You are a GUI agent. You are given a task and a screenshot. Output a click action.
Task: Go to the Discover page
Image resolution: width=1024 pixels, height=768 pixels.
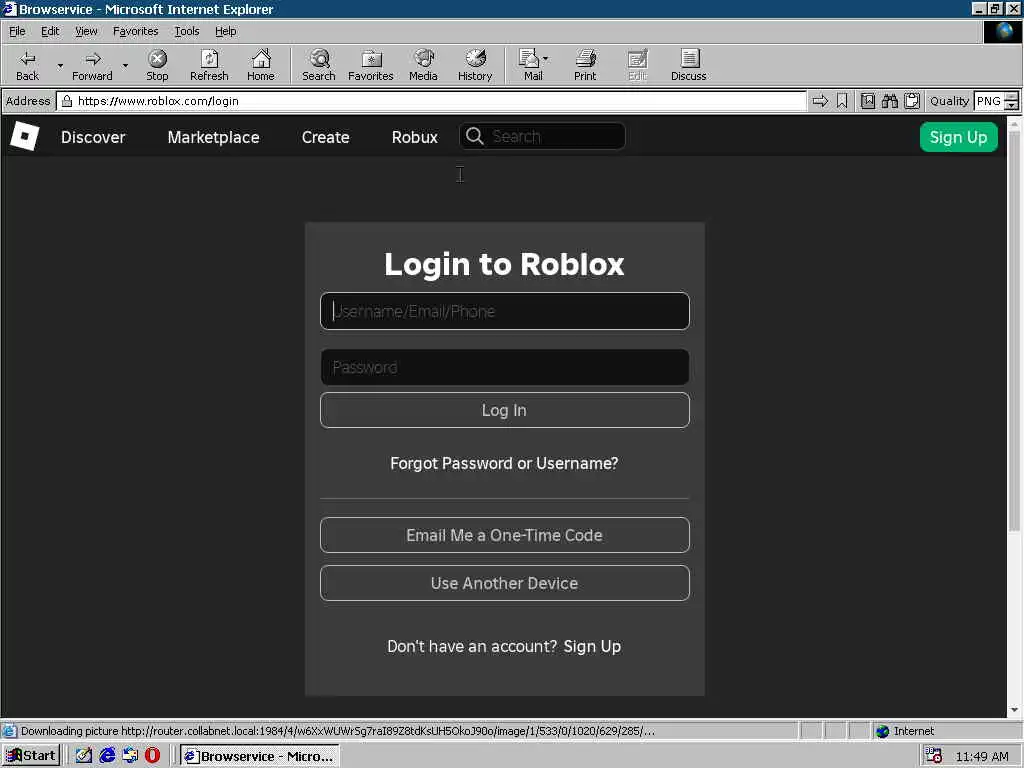(93, 137)
